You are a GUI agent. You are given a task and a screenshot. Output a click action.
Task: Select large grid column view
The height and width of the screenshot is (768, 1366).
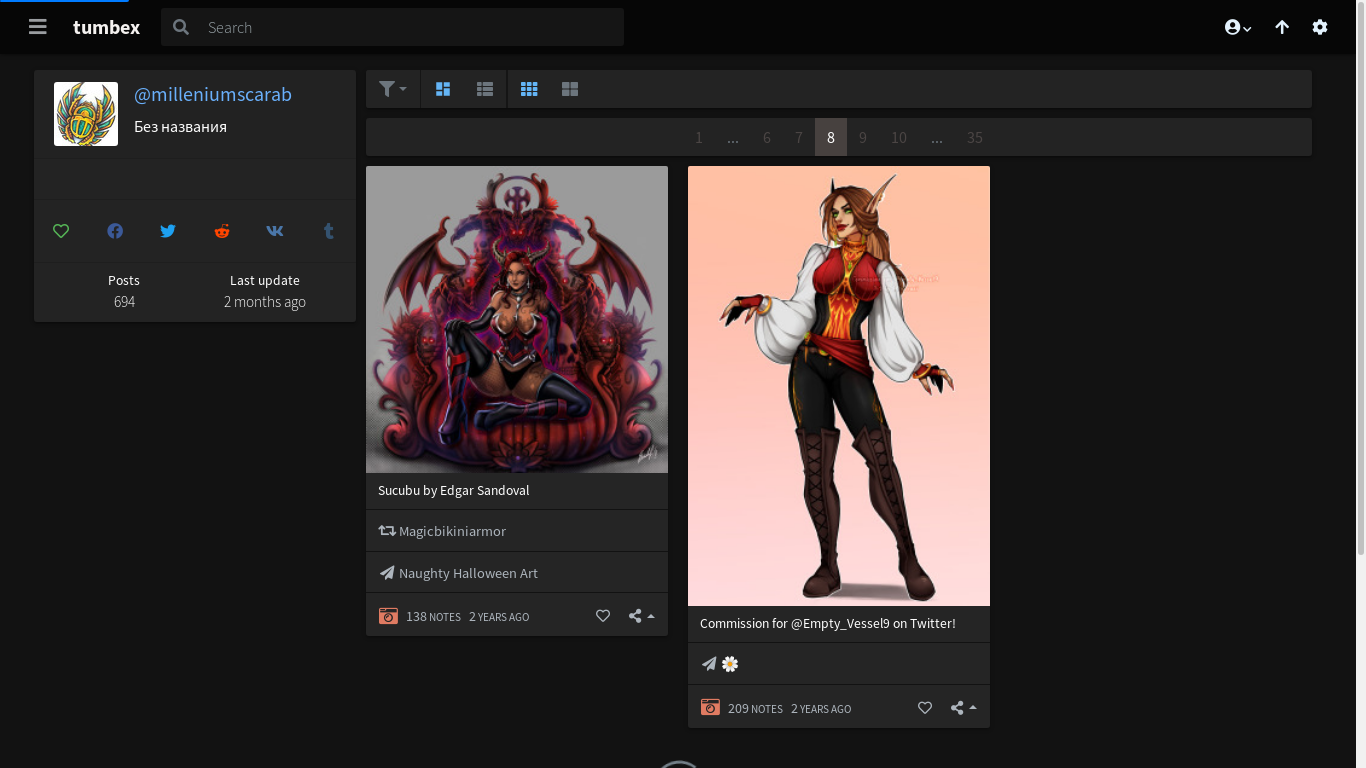570,89
